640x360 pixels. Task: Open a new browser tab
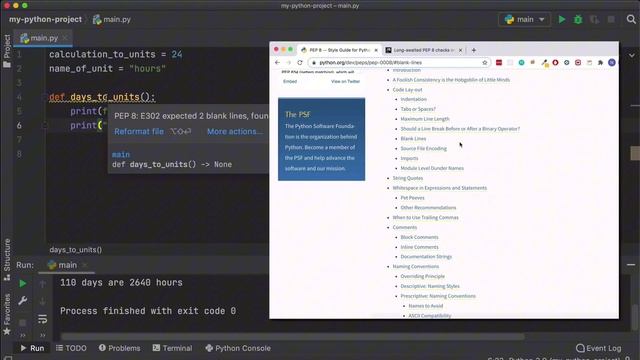[x=473, y=50]
